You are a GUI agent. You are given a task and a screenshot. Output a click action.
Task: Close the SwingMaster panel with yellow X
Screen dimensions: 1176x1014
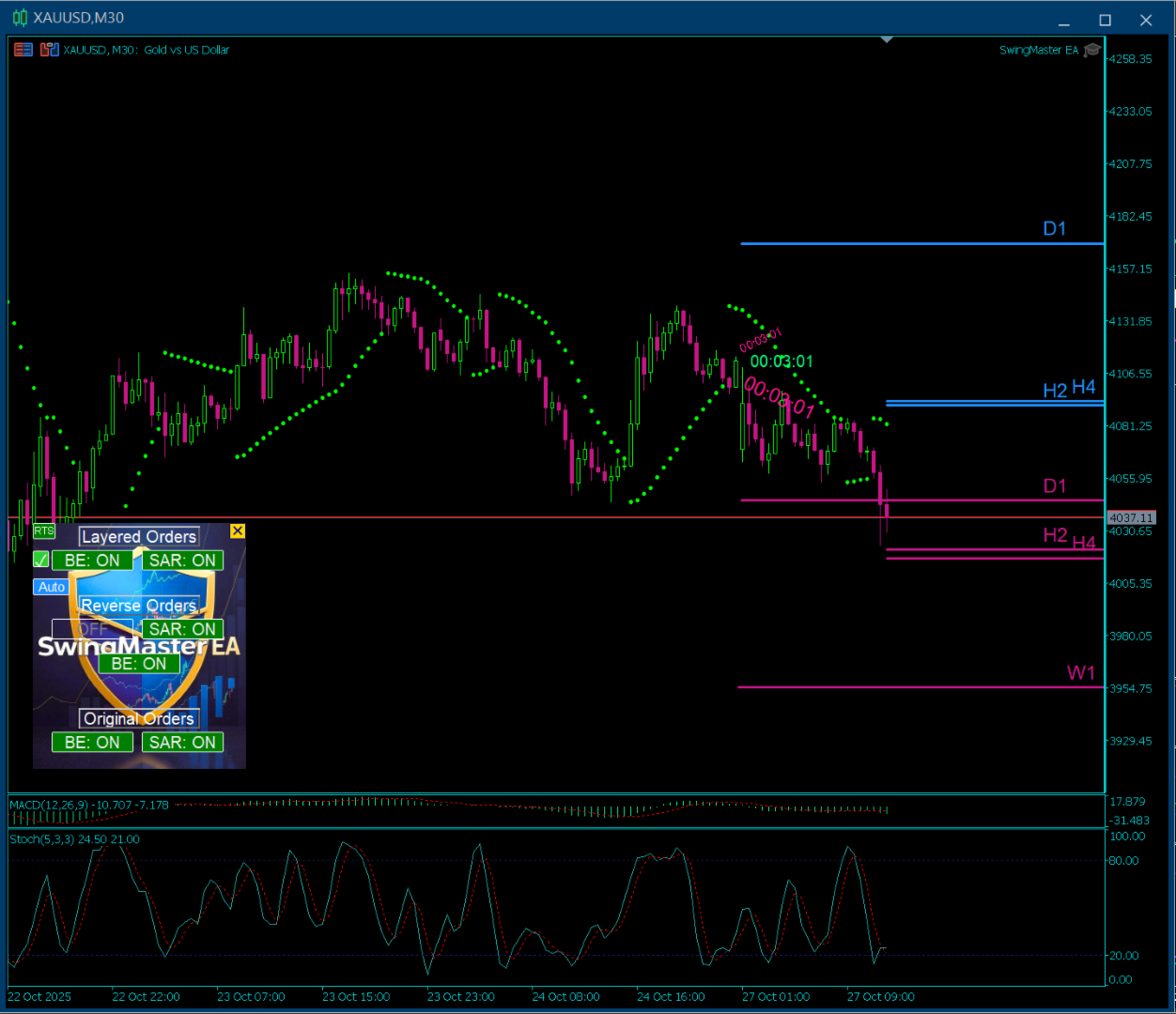point(238,531)
